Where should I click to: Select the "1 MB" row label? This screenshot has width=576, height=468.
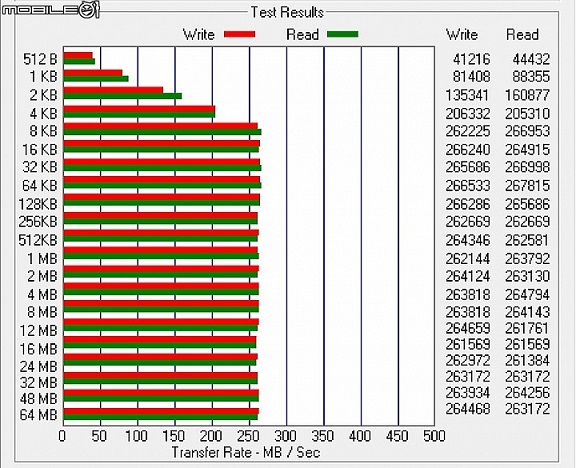click(42, 259)
